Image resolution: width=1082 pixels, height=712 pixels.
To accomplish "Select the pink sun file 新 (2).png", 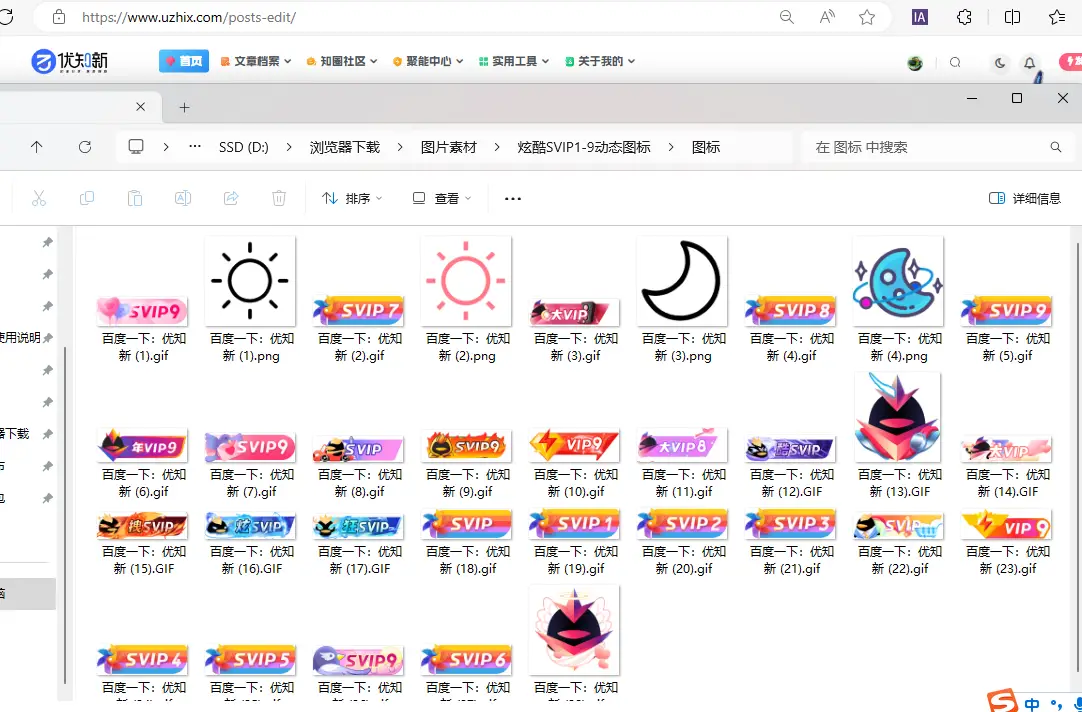I will (x=466, y=300).
